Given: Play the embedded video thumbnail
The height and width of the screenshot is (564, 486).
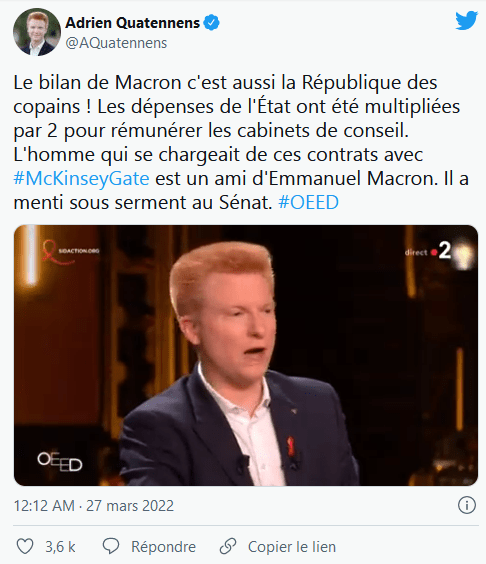Looking at the screenshot, I should click(246, 355).
